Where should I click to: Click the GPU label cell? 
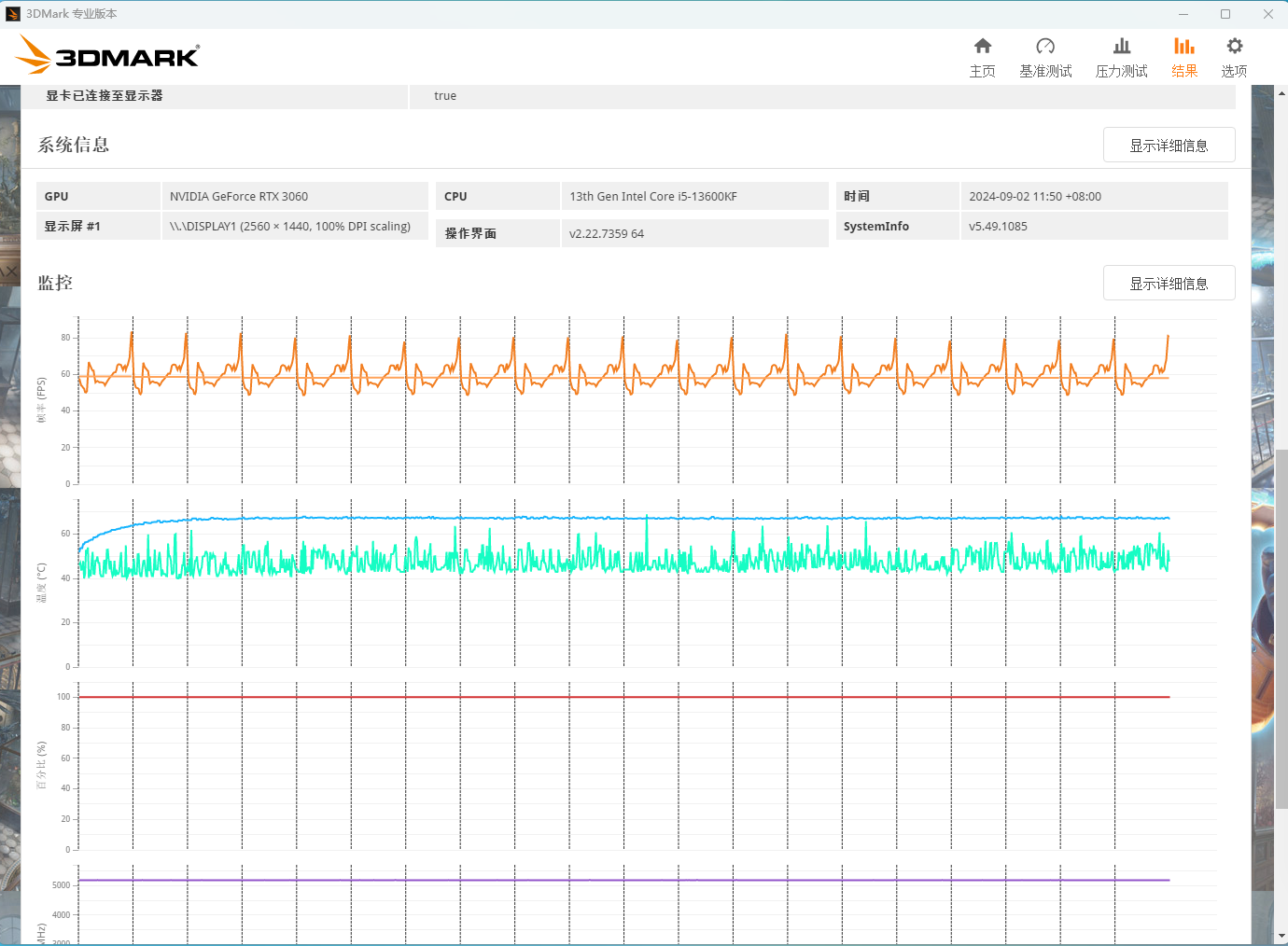point(98,196)
